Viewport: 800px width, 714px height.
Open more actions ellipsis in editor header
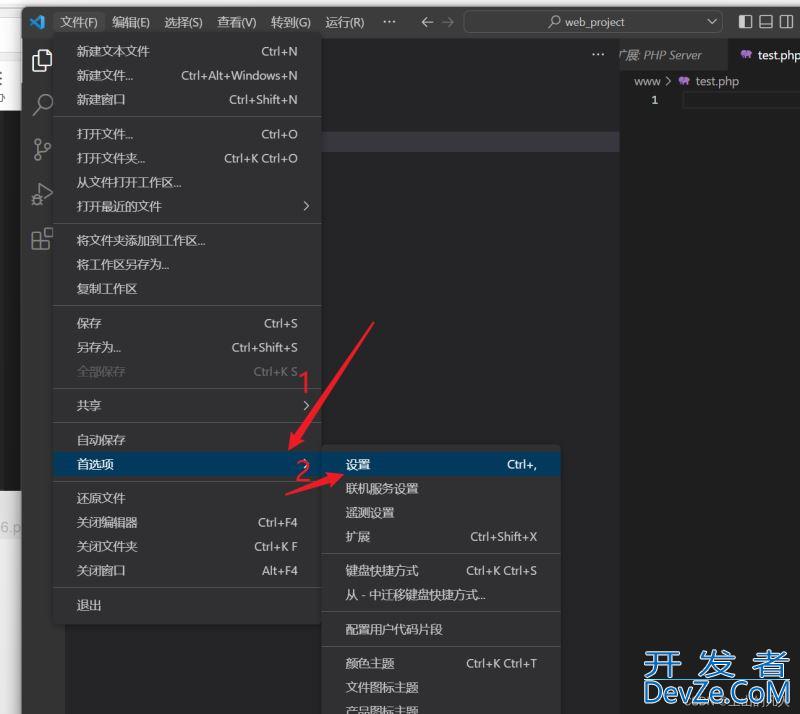(x=598, y=54)
